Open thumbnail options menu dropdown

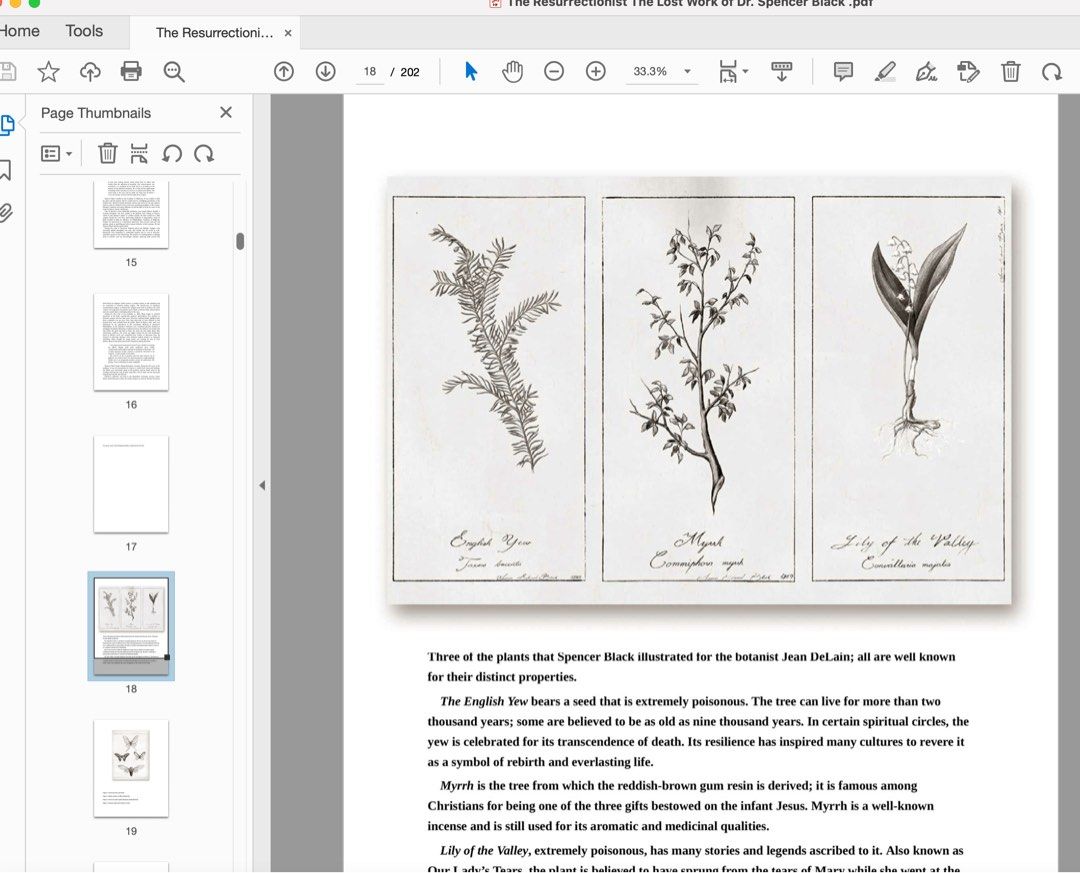[x=57, y=153]
